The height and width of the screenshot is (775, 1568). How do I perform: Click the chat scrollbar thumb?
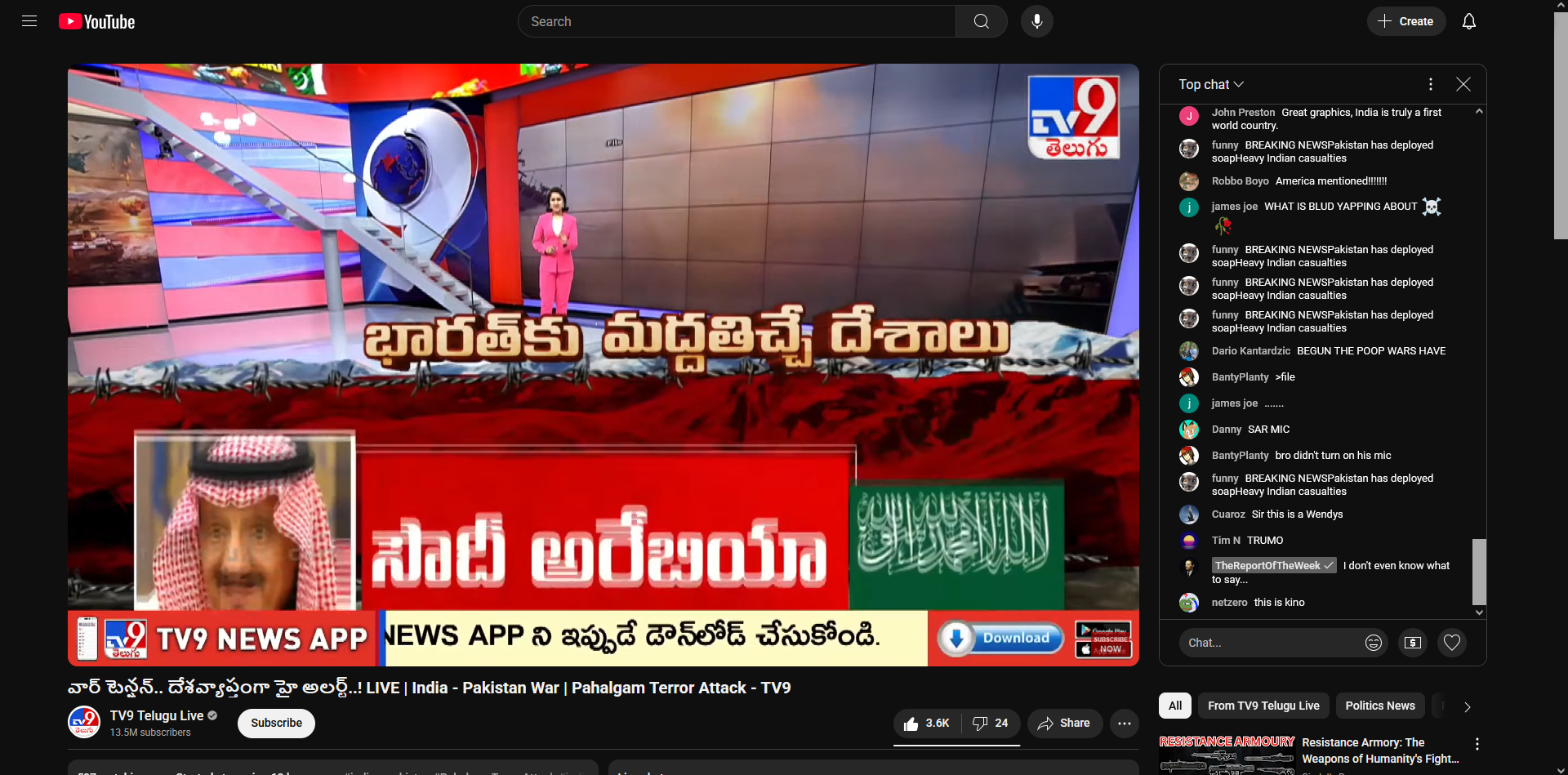(x=1479, y=571)
